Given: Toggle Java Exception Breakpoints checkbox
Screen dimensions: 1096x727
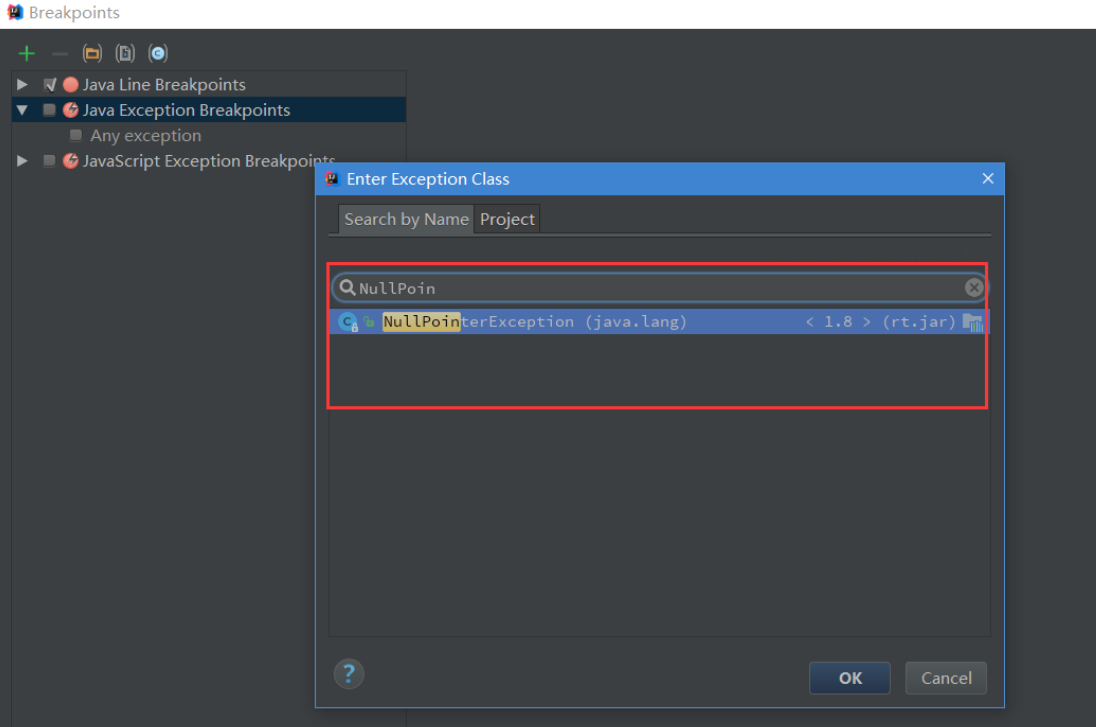Looking at the screenshot, I should [x=49, y=110].
